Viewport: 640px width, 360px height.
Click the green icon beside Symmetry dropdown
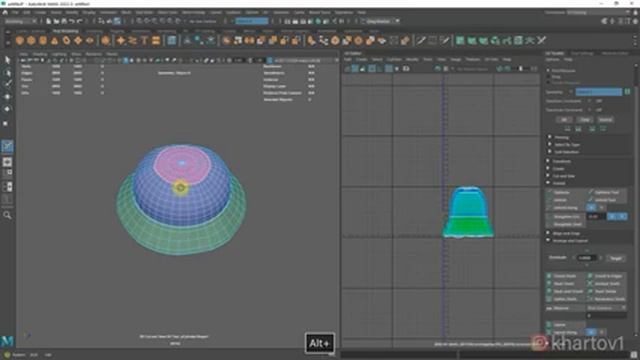[627, 92]
